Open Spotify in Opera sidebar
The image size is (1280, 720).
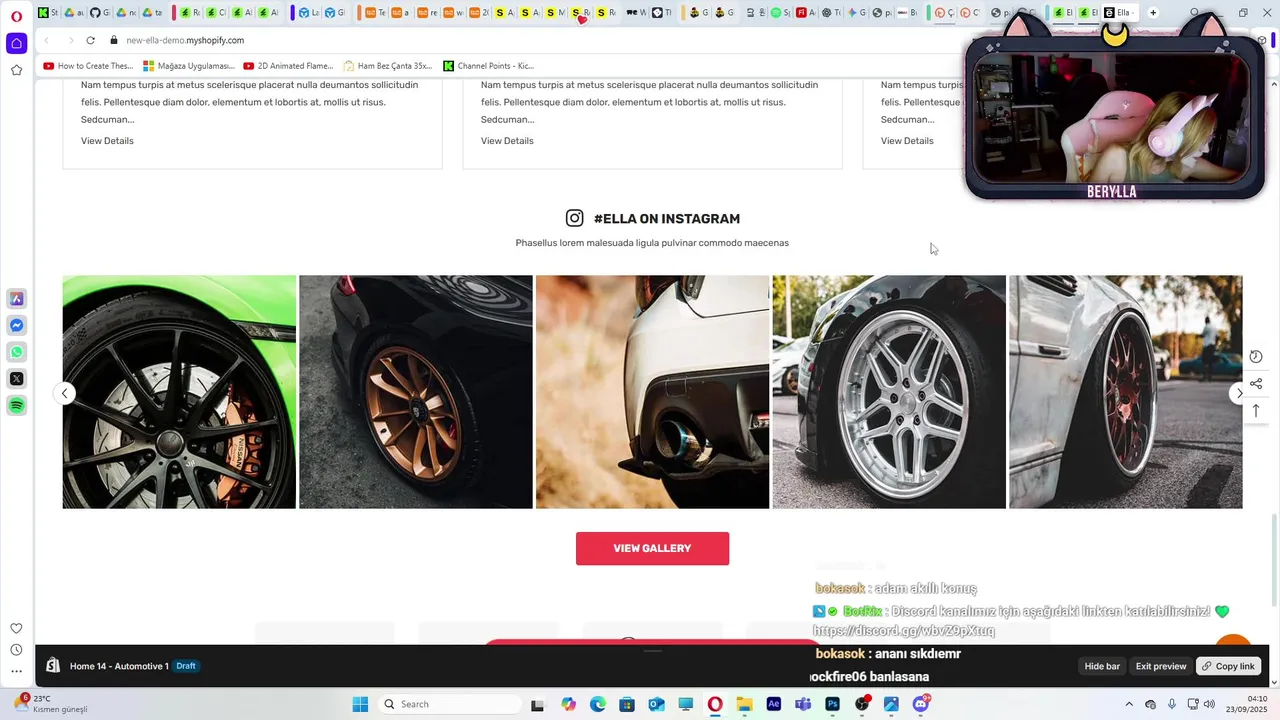[17, 405]
